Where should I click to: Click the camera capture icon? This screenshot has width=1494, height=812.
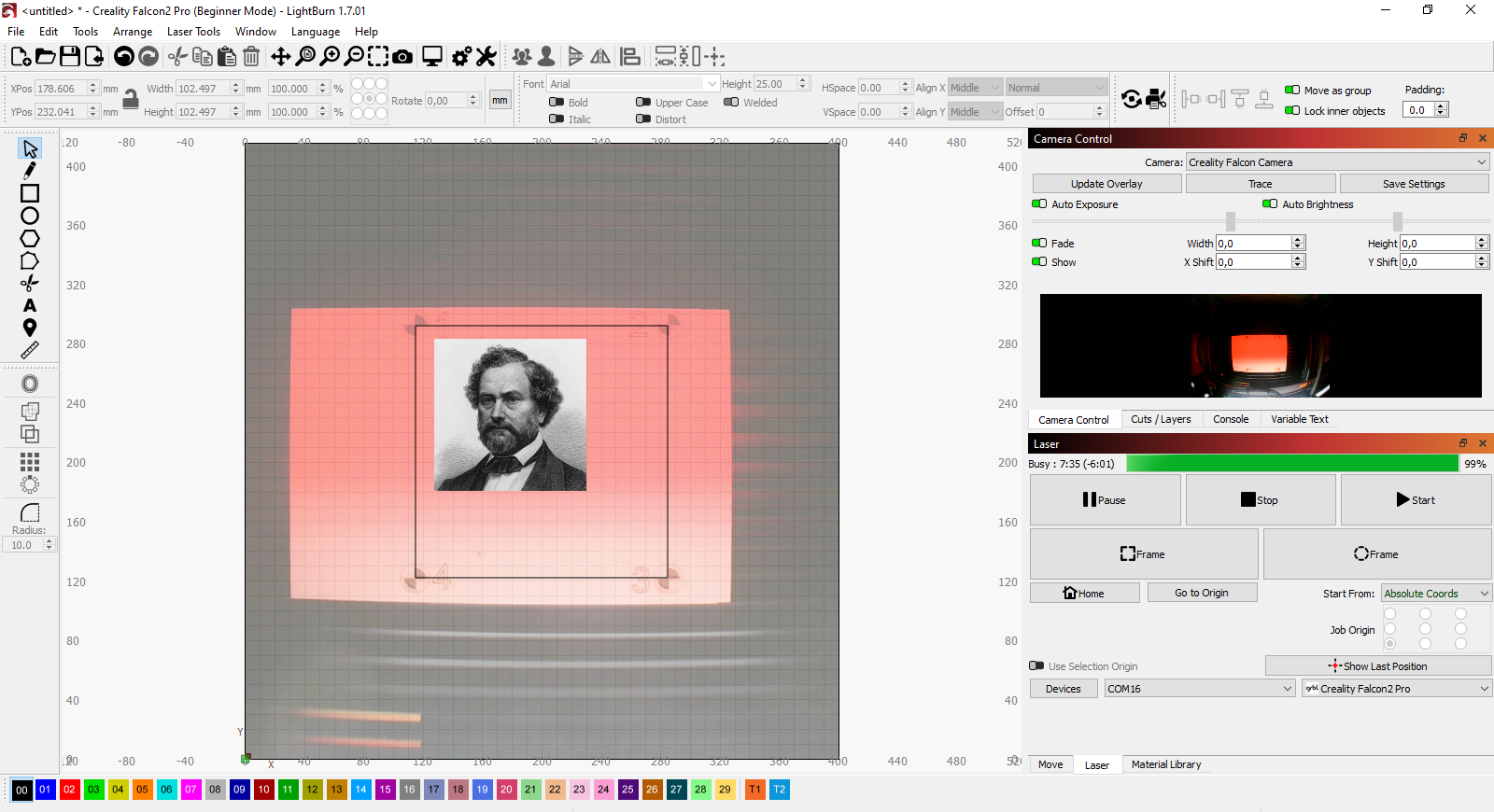click(402, 57)
